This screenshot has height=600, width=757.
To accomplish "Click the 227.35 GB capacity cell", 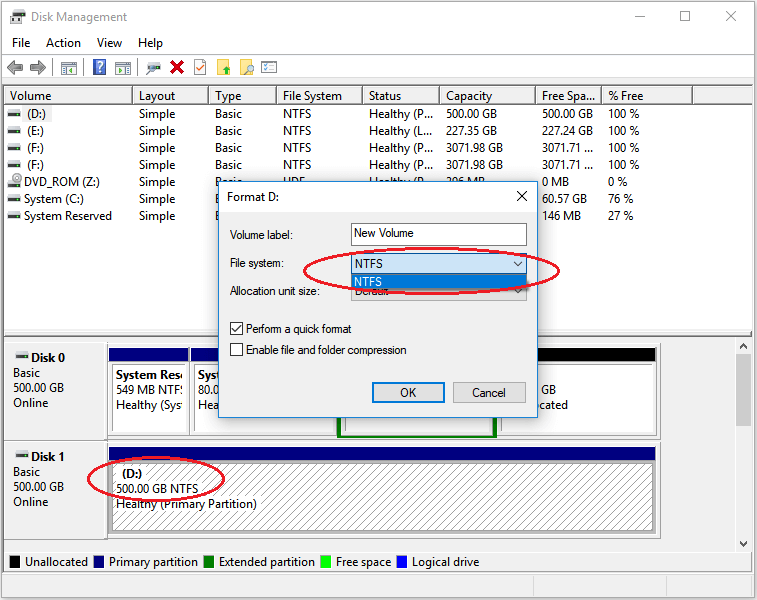I will (471, 131).
